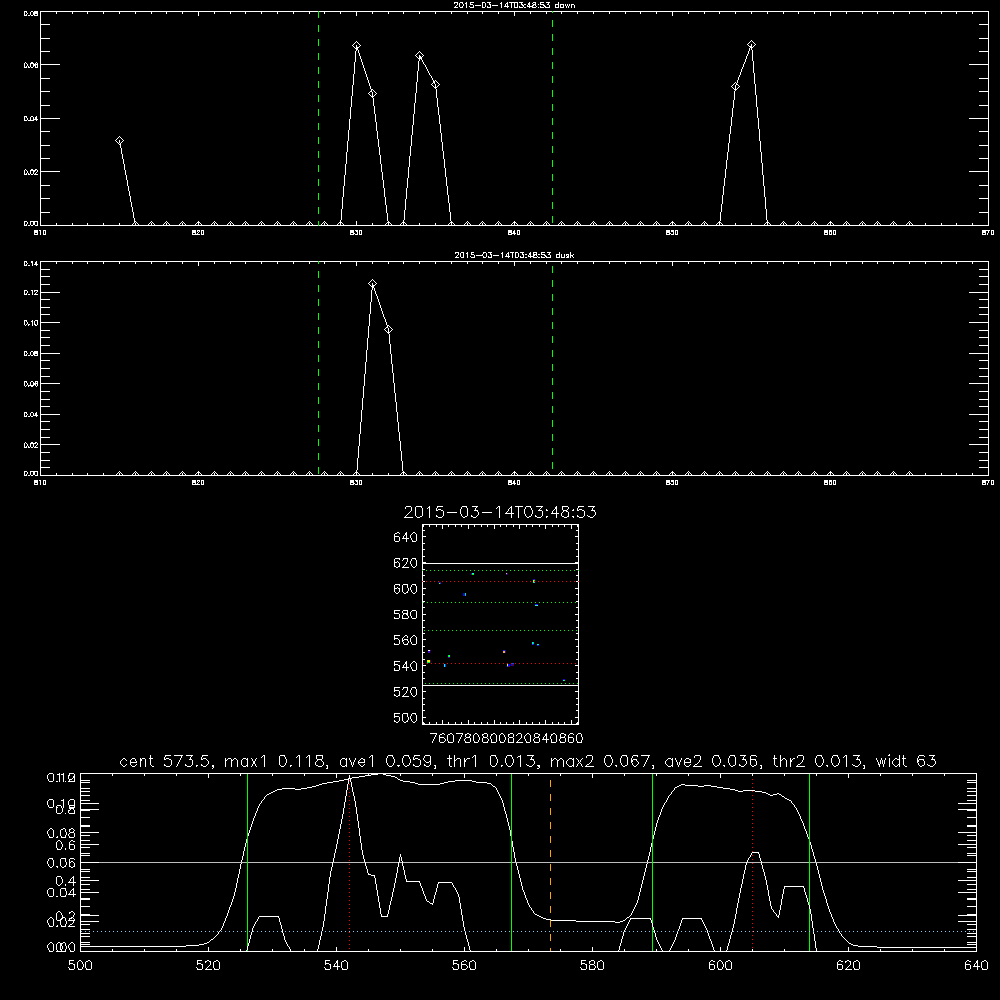Click the '520' x-axis label of the bottom plot
The height and width of the screenshot is (1000, 1000).
208,966
